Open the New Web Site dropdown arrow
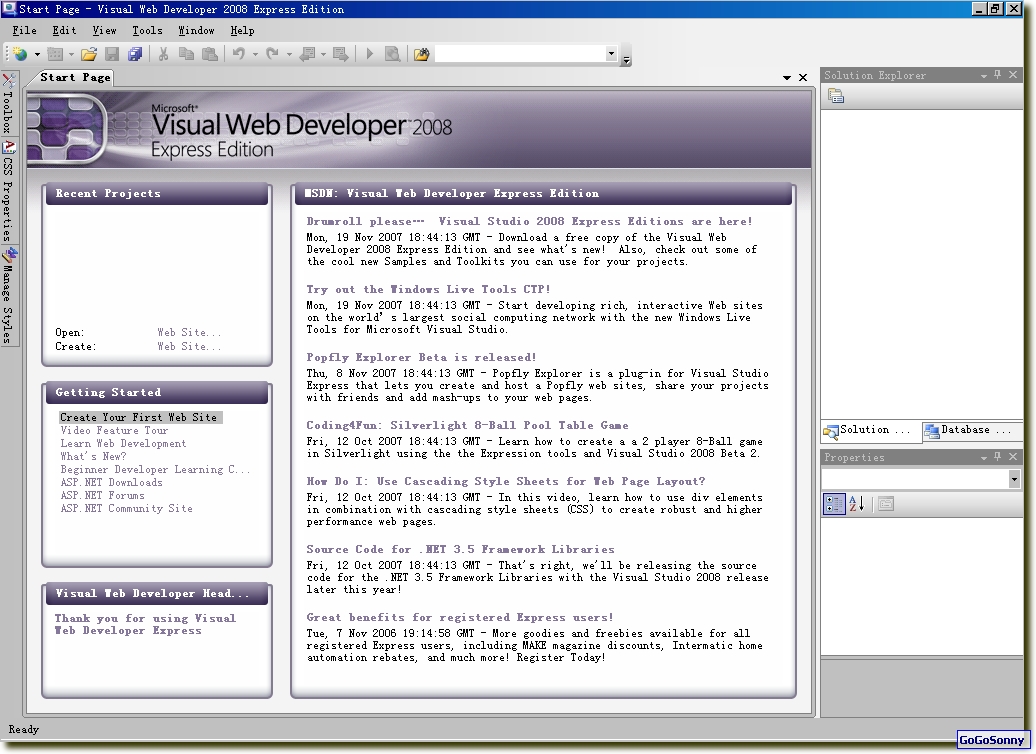This screenshot has width=1036, height=754. [x=37, y=54]
